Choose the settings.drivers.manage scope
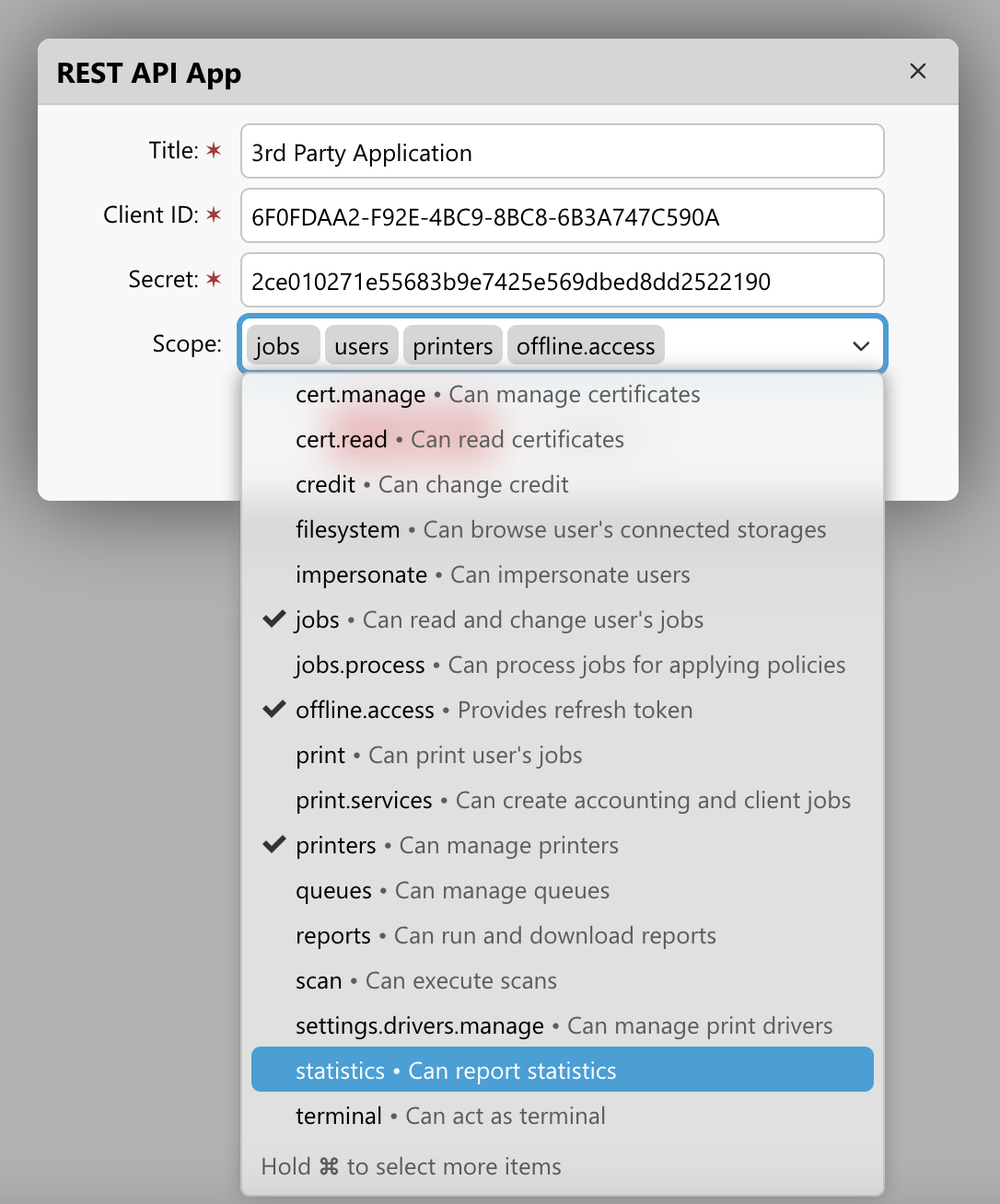 coord(564,1025)
